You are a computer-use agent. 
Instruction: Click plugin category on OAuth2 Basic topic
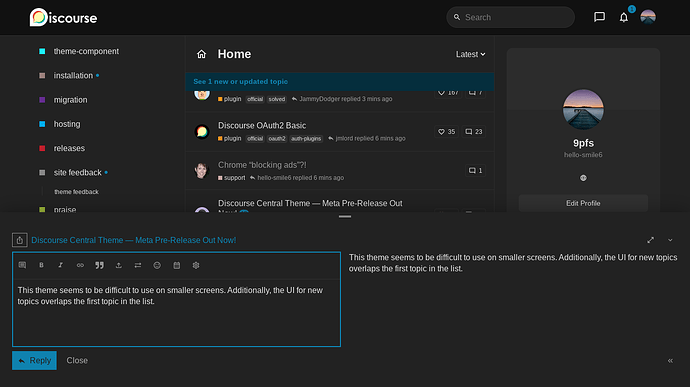[229, 138]
